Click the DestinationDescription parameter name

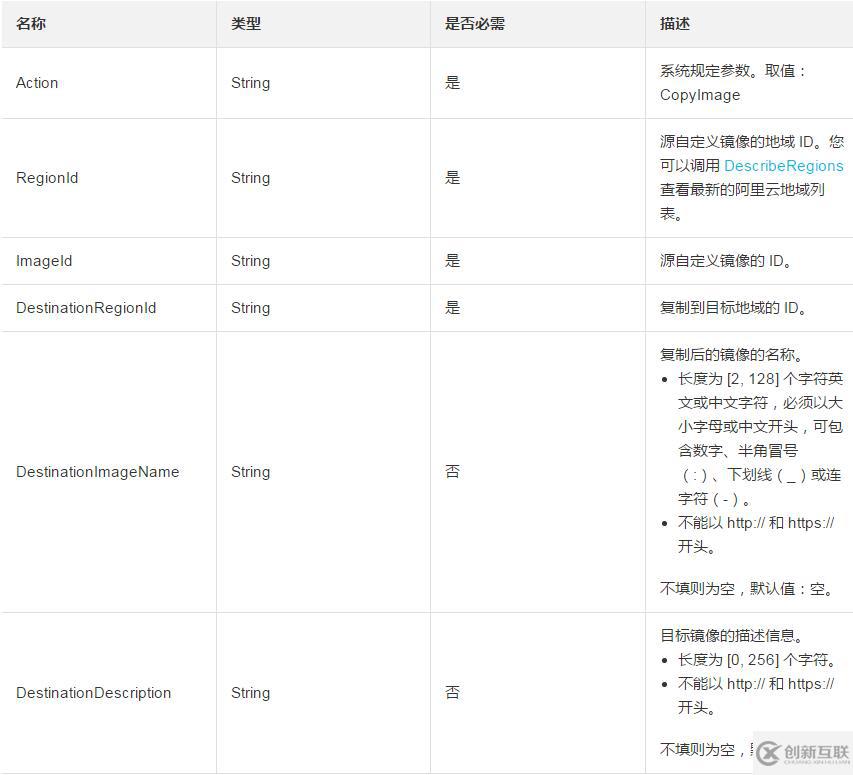pyautogui.click(x=93, y=692)
